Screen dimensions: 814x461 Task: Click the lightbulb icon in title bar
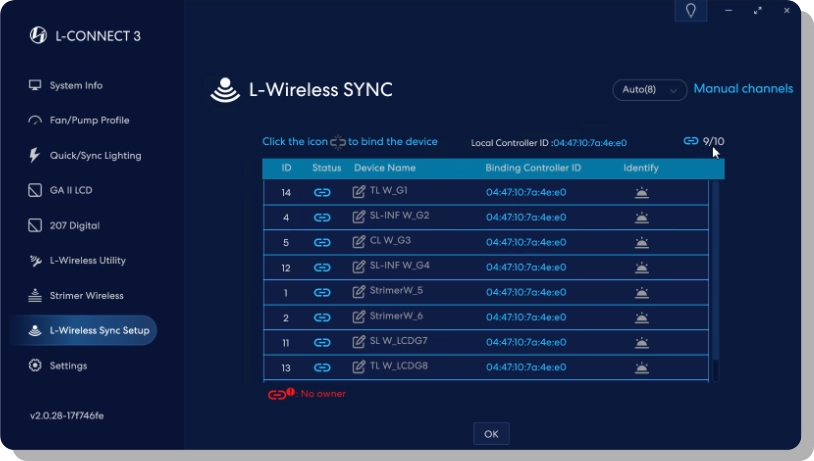click(x=690, y=10)
